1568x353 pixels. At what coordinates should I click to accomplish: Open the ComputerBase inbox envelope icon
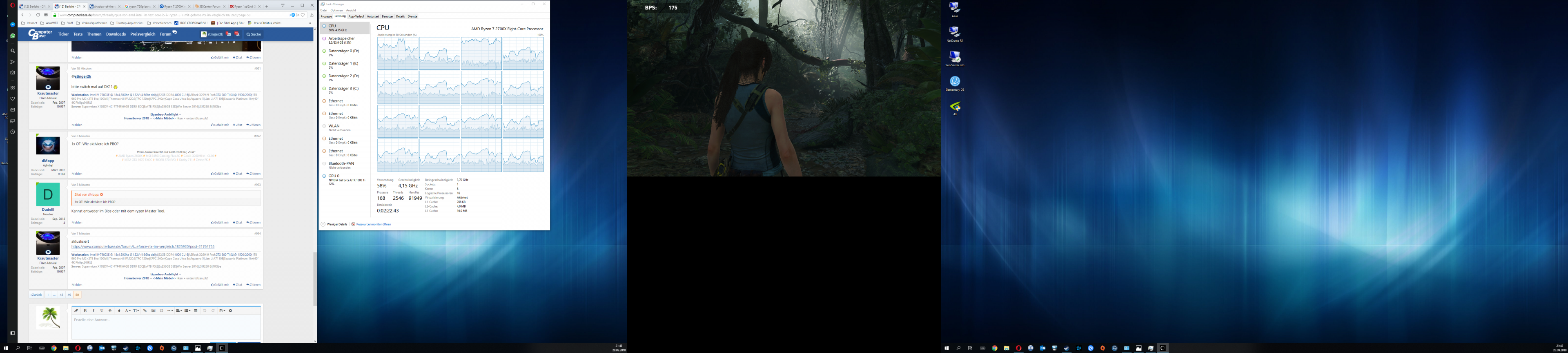coord(228,34)
